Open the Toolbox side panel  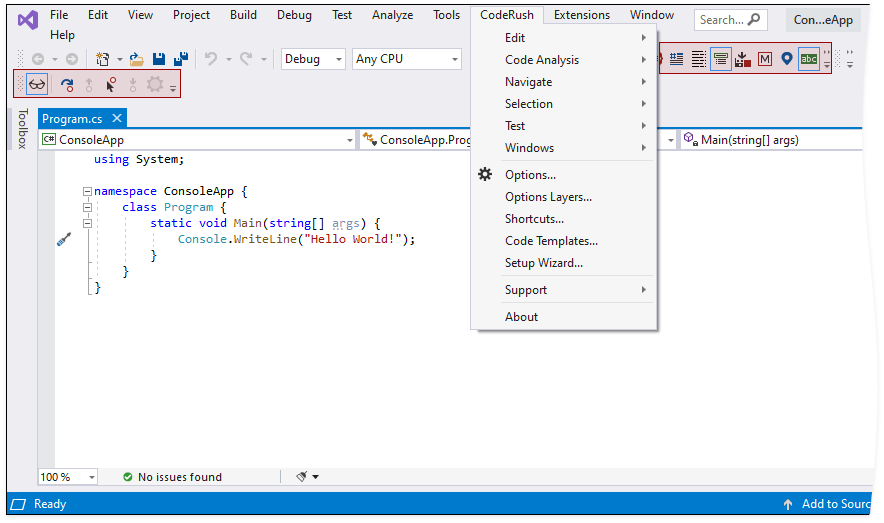[x=22, y=129]
